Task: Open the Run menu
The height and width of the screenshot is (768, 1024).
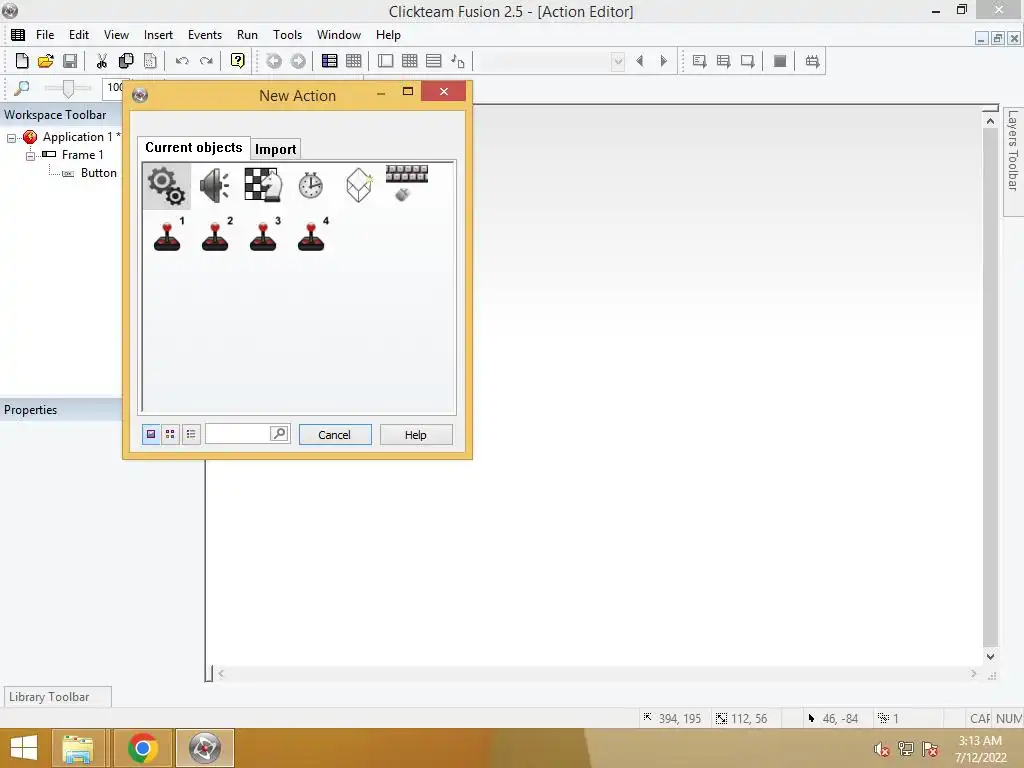Action: coord(247,35)
